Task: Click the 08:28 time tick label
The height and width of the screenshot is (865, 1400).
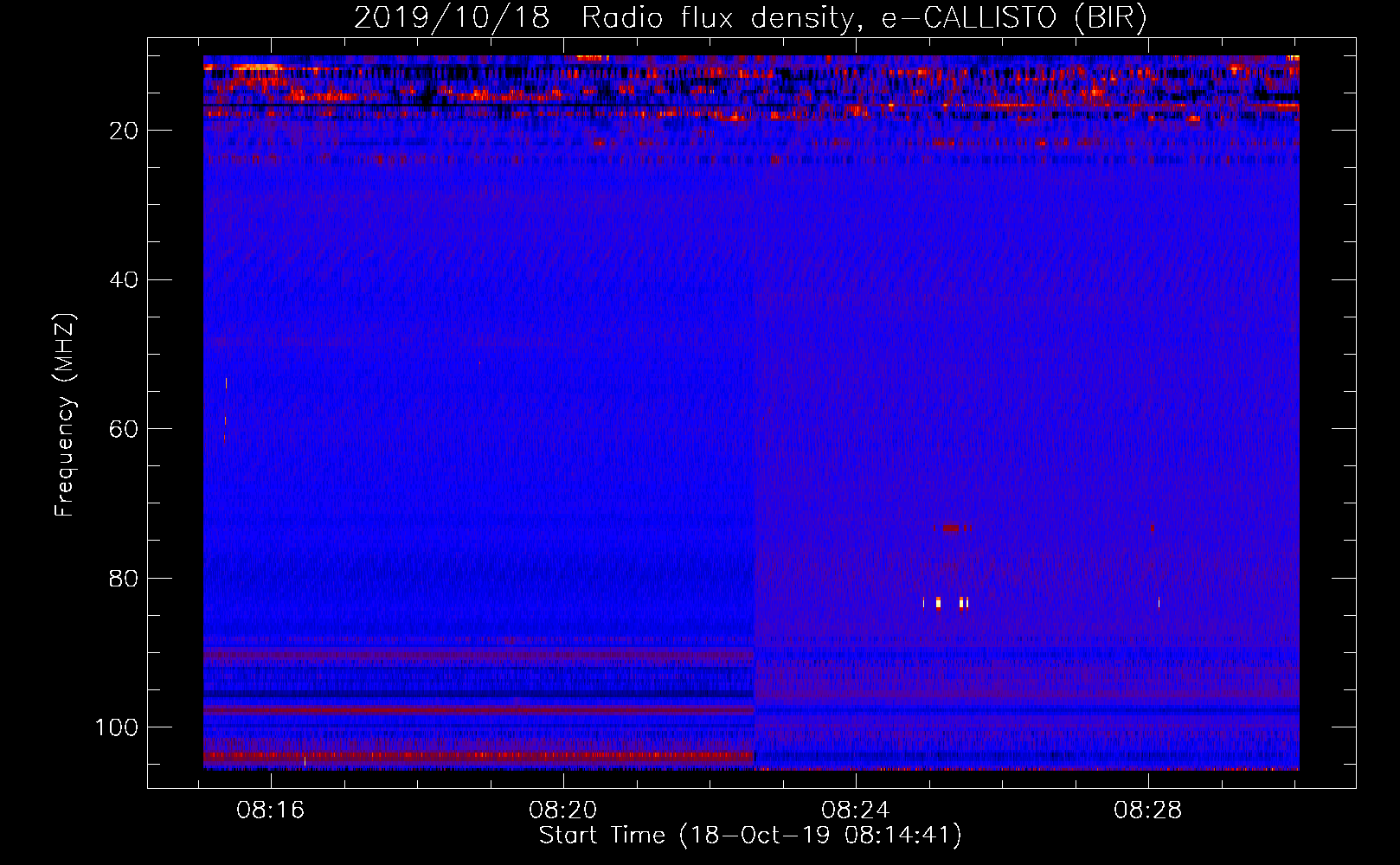Action: pyautogui.click(x=1148, y=811)
